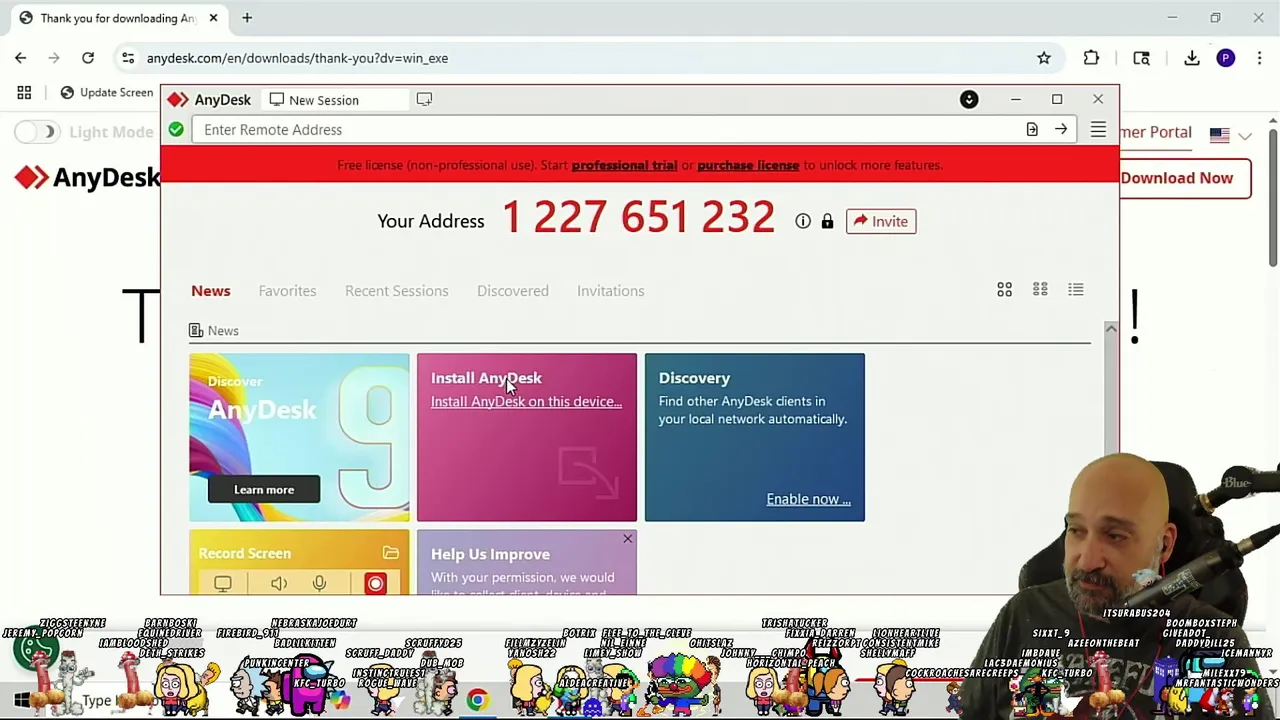Open AnyDesk hamburger menu
This screenshot has width=1280, height=720.
tap(1098, 130)
